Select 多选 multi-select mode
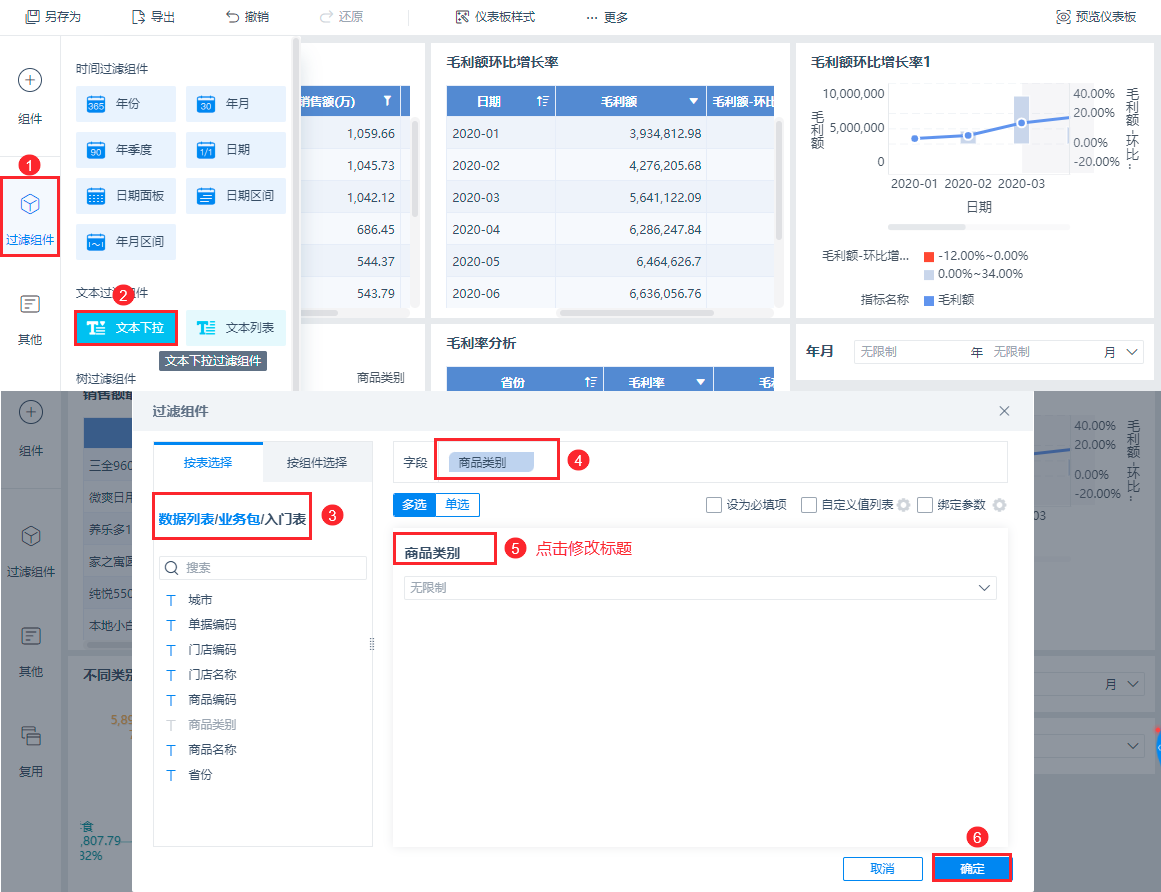Screen dimensions: 1161x892 415,505
